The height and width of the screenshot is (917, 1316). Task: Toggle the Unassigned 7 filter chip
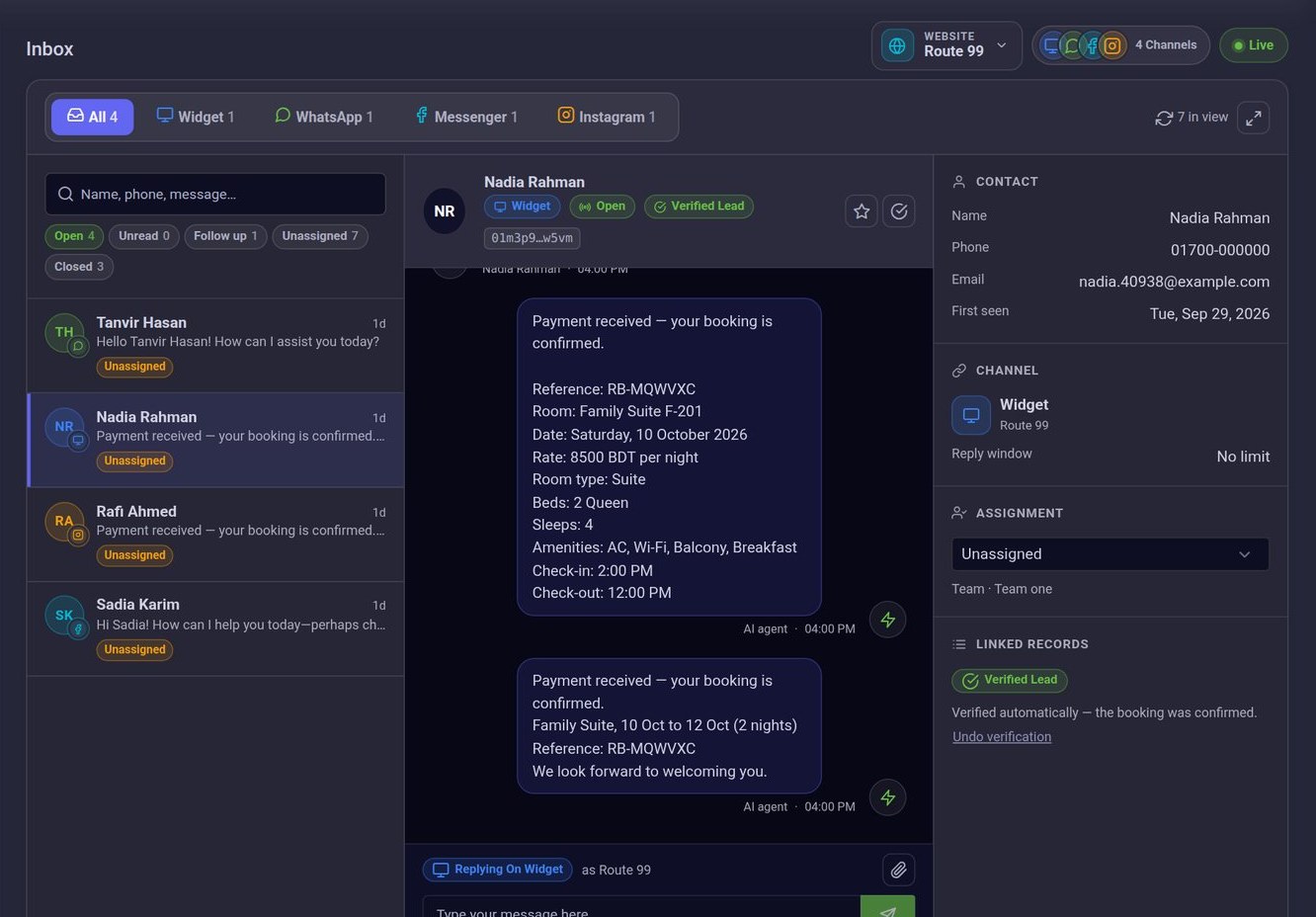pos(320,236)
